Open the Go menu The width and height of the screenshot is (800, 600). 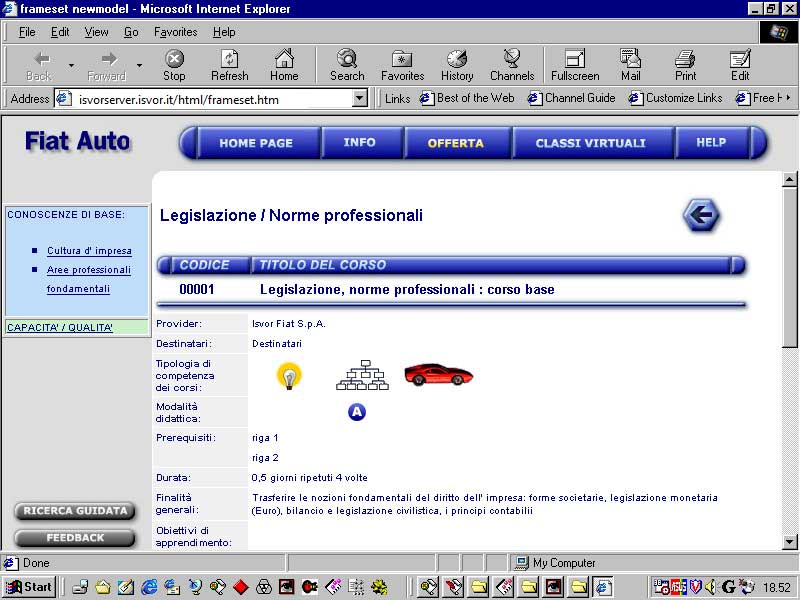click(131, 32)
